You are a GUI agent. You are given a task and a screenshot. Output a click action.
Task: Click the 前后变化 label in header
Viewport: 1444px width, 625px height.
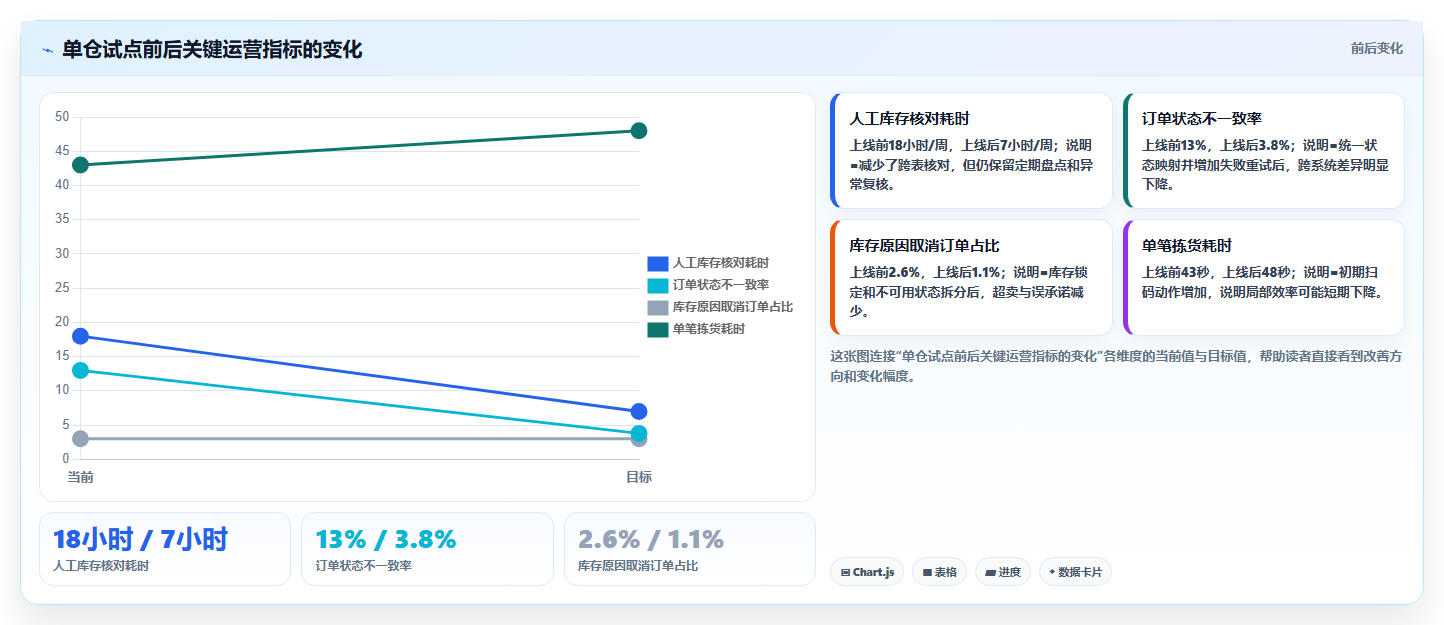point(1376,48)
